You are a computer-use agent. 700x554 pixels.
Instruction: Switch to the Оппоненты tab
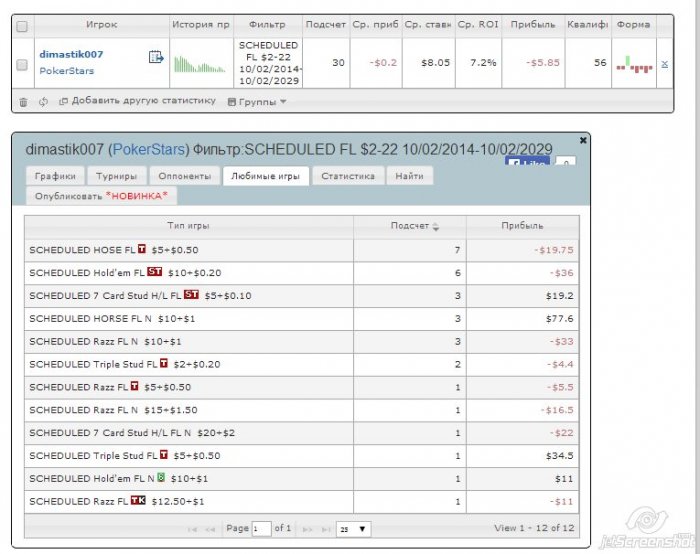184,176
